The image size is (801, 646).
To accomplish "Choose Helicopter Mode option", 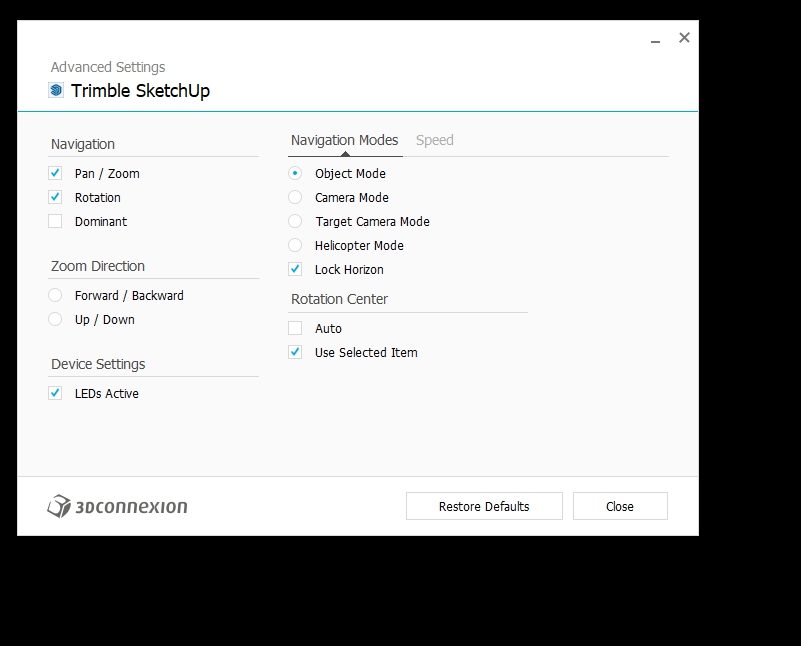I will (x=295, y=245).
